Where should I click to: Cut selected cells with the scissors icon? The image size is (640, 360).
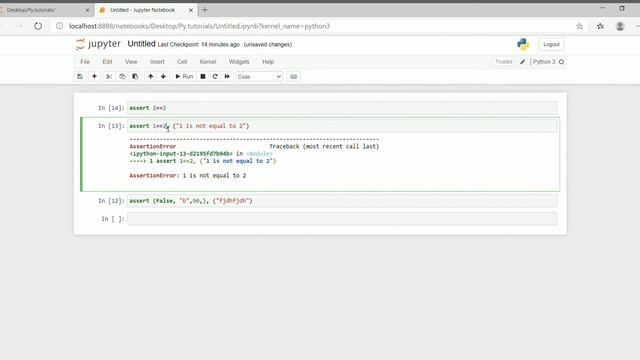point(109,76)
